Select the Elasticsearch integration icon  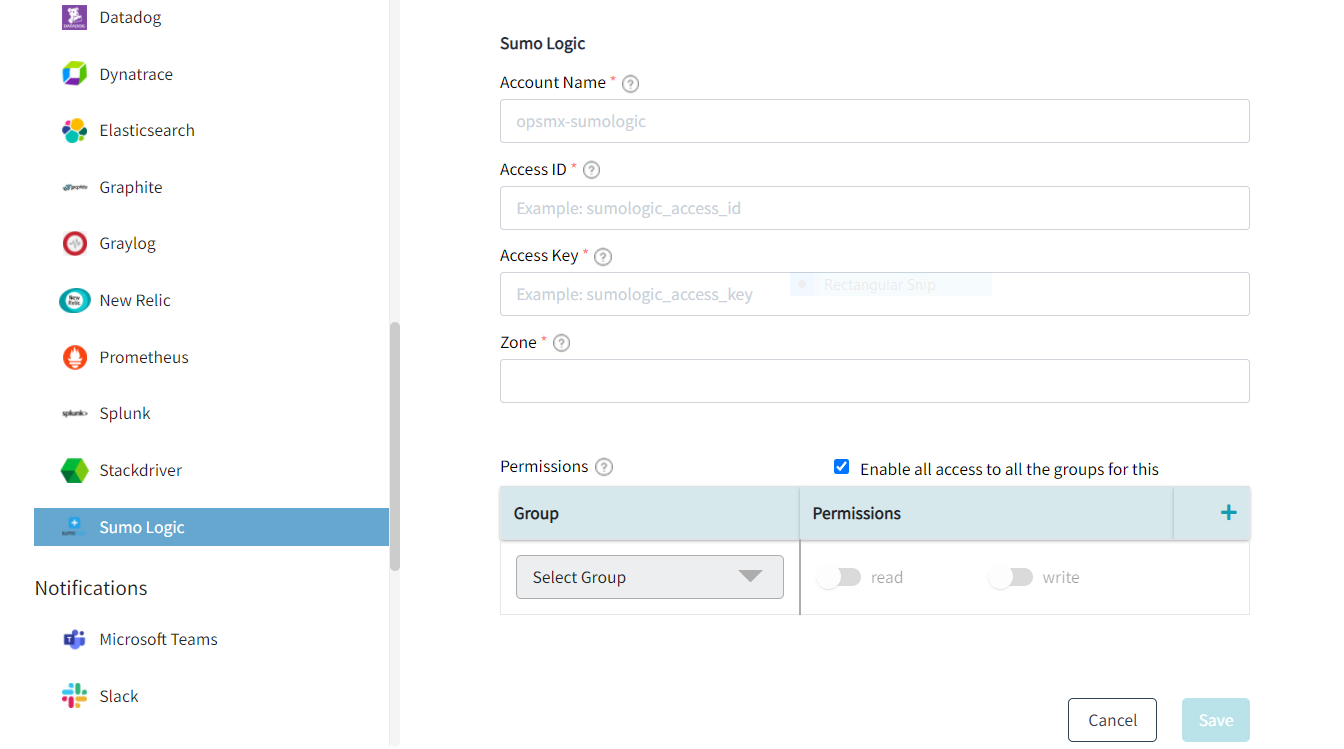click(x=73, y=130)
